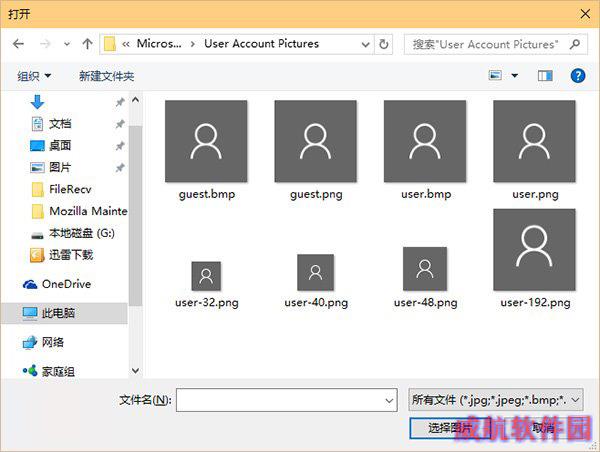Go back with the left arrow

coord(18,44)
